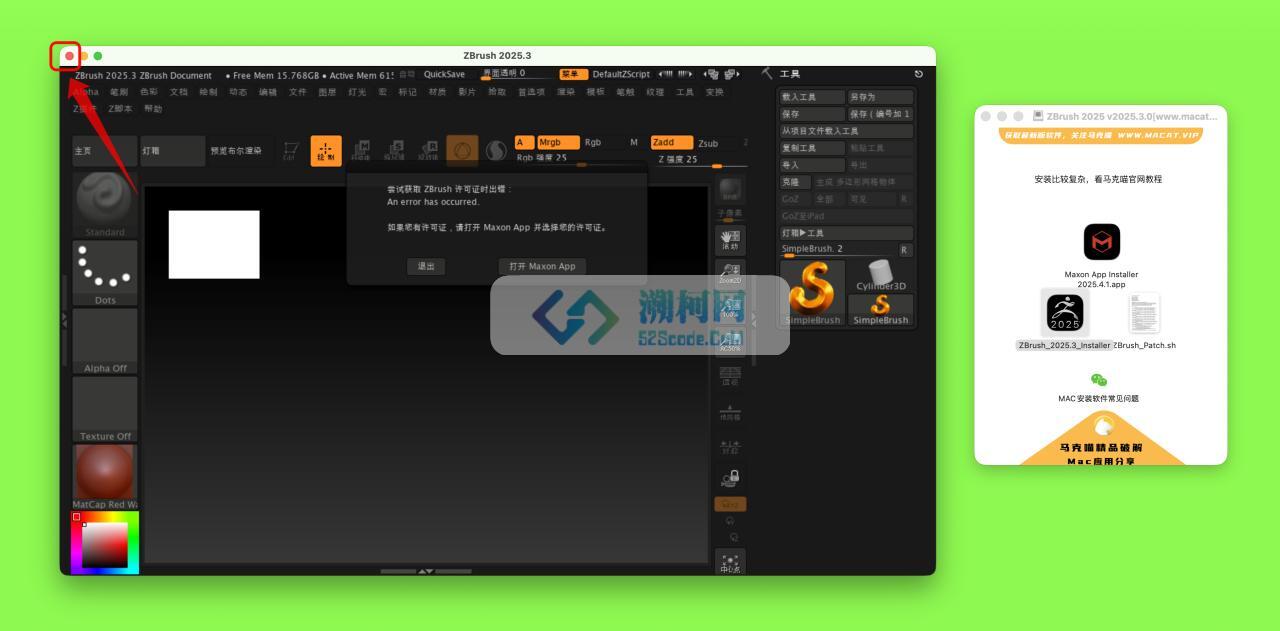Open the Standard brush thumbnail
The width and height of the screenshot is (1280, 631).
click(105, 204)
